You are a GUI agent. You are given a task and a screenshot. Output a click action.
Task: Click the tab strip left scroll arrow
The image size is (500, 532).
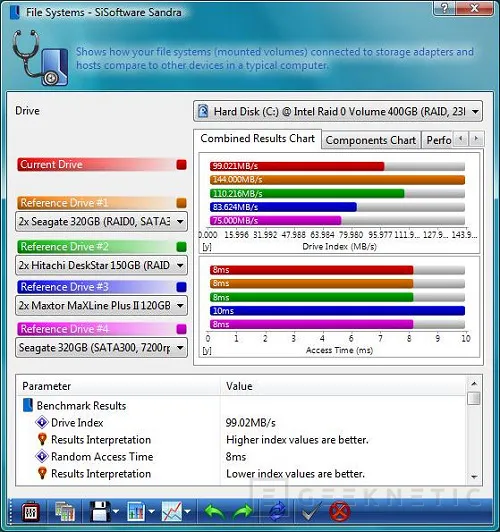(460, 139)
